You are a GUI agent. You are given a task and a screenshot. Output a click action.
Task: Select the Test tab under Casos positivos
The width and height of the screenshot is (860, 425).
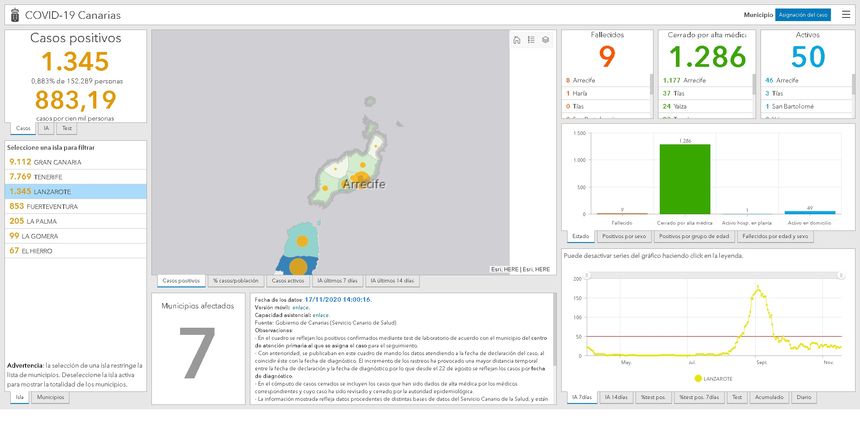(66, 128)
